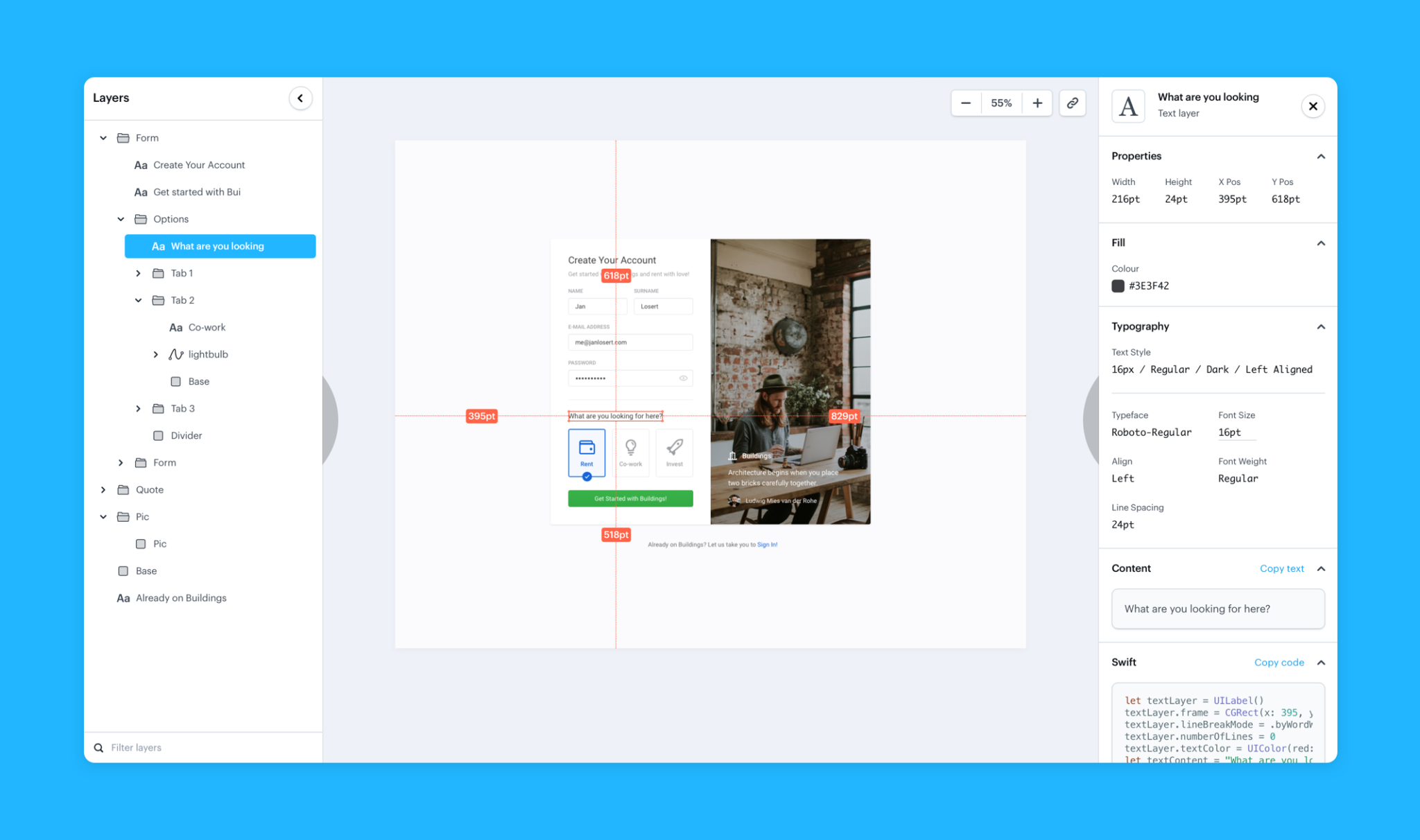Click the Form folder icon at the top of the tree
1420x840 pixels.
(x=123, y=138)
